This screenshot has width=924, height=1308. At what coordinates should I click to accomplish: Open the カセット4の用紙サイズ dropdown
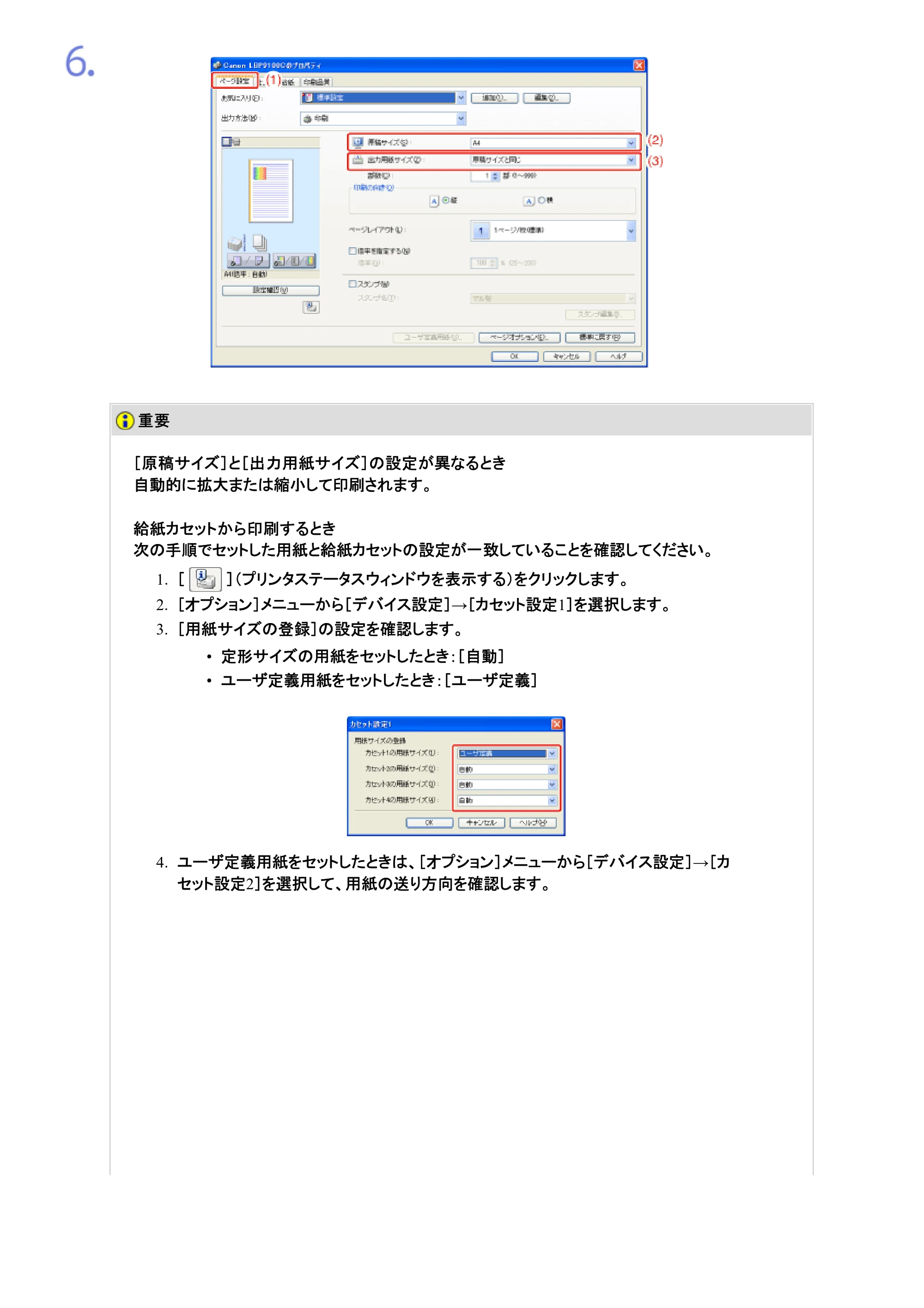(507, 801)
